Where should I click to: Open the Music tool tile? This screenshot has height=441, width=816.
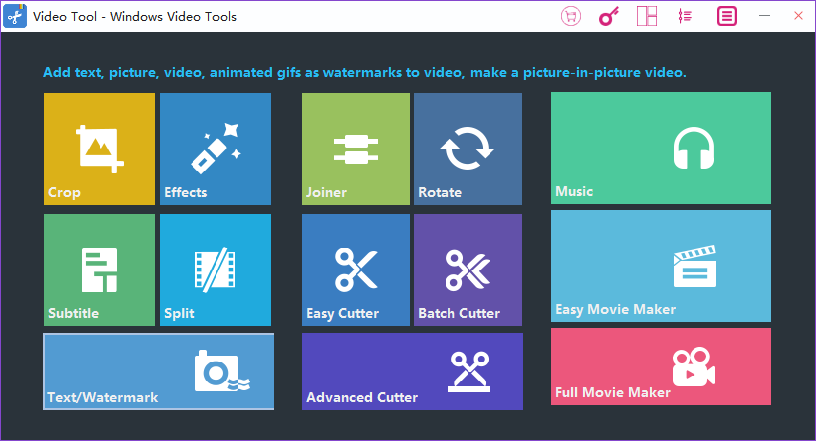click(660, 148)
